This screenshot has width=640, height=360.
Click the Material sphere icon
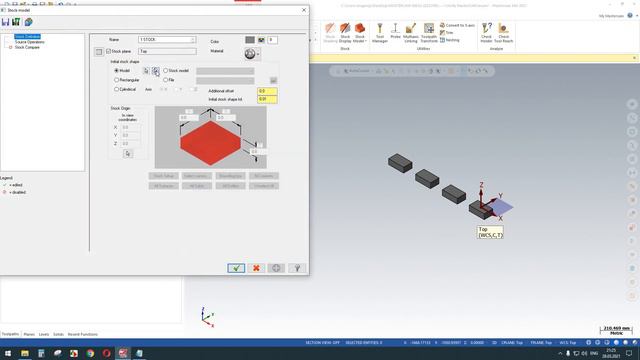250,53
